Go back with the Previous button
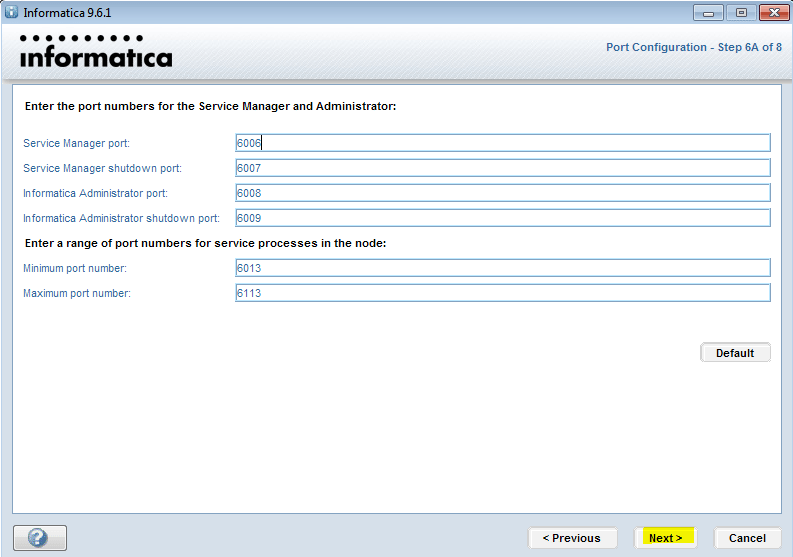793x557 pixels. 572,538
